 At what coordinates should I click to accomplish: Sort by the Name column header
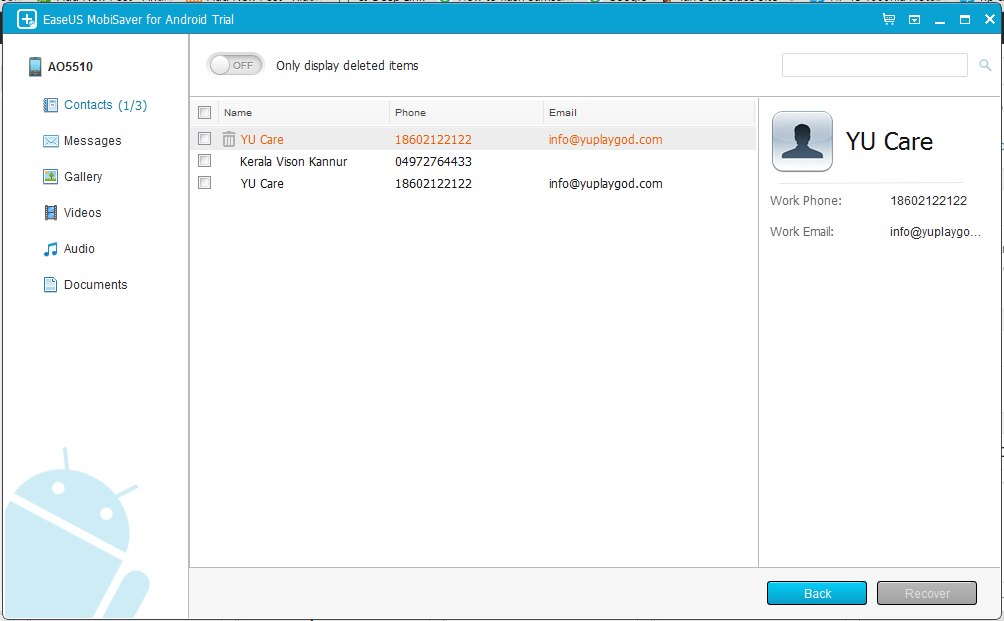304,113
